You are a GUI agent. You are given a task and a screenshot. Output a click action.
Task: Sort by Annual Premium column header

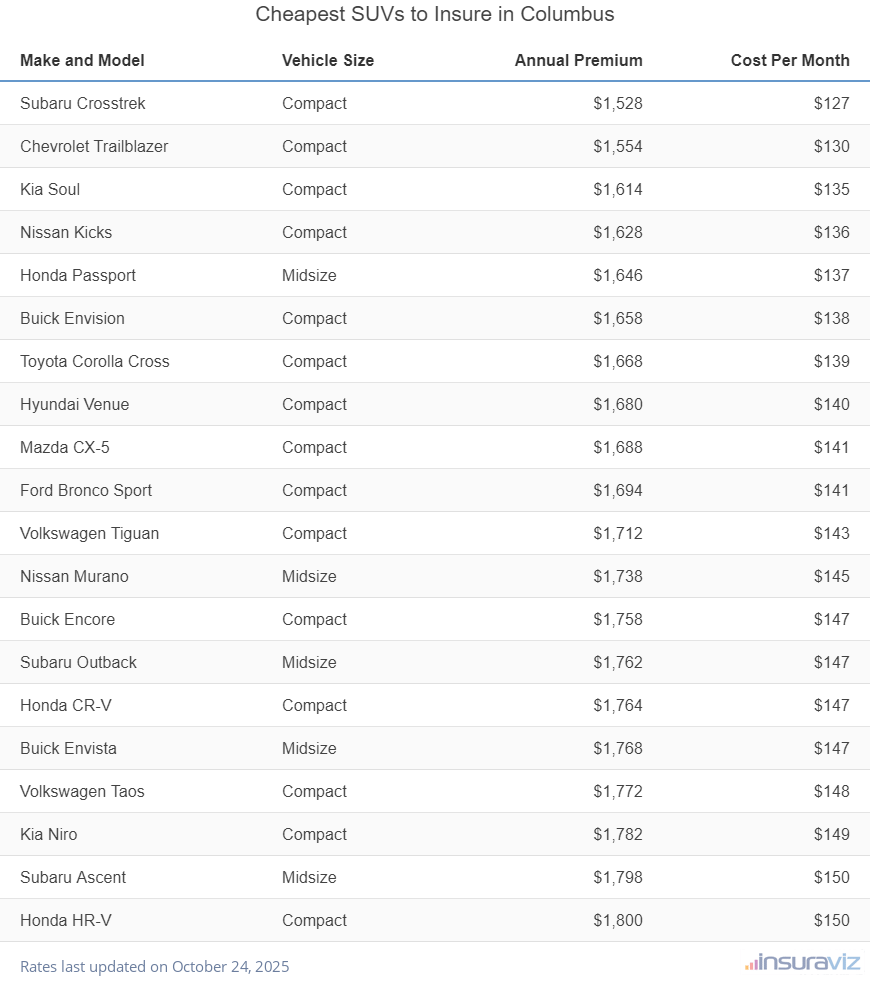pos(578,60)
